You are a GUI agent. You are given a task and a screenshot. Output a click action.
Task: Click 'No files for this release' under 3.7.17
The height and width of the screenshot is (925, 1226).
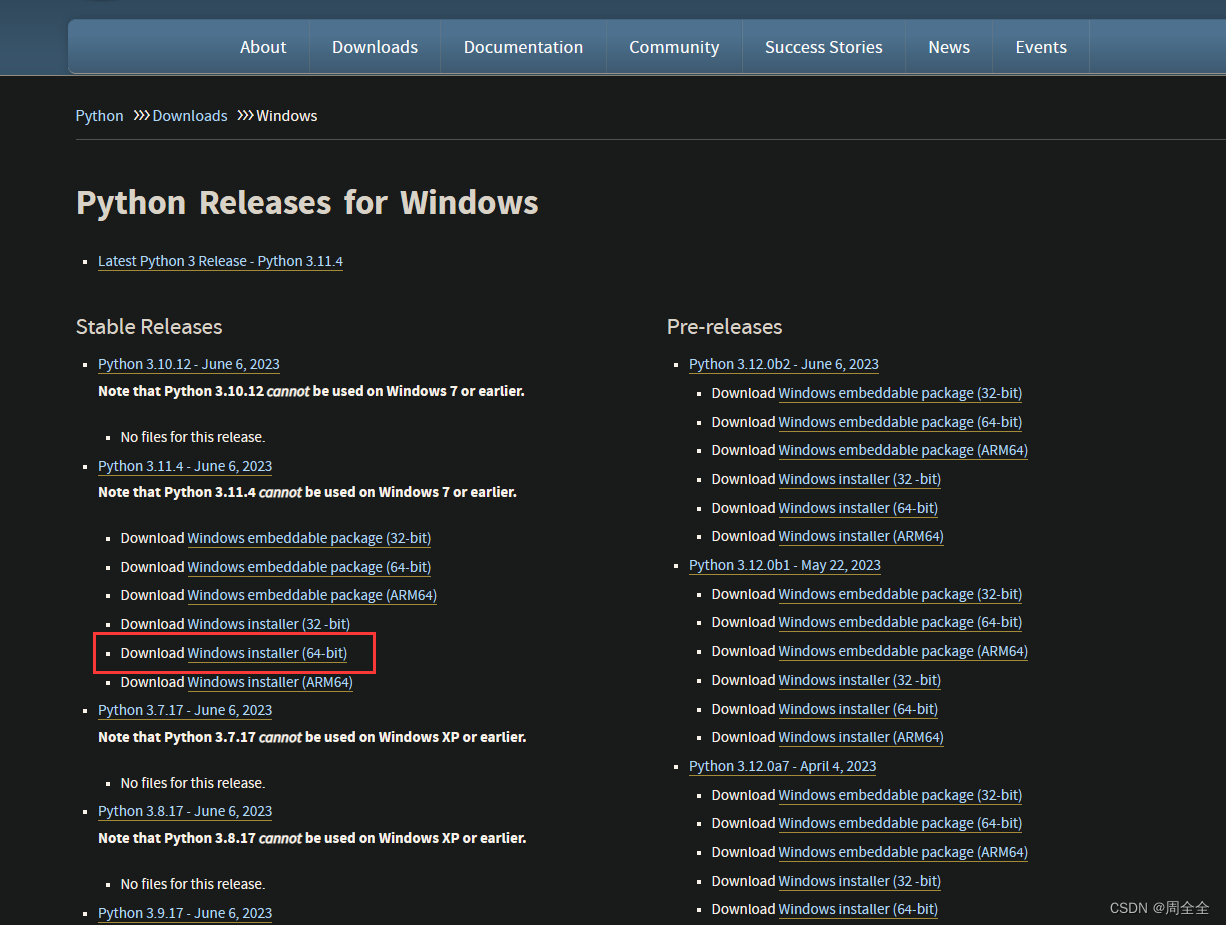click(193, 783)
